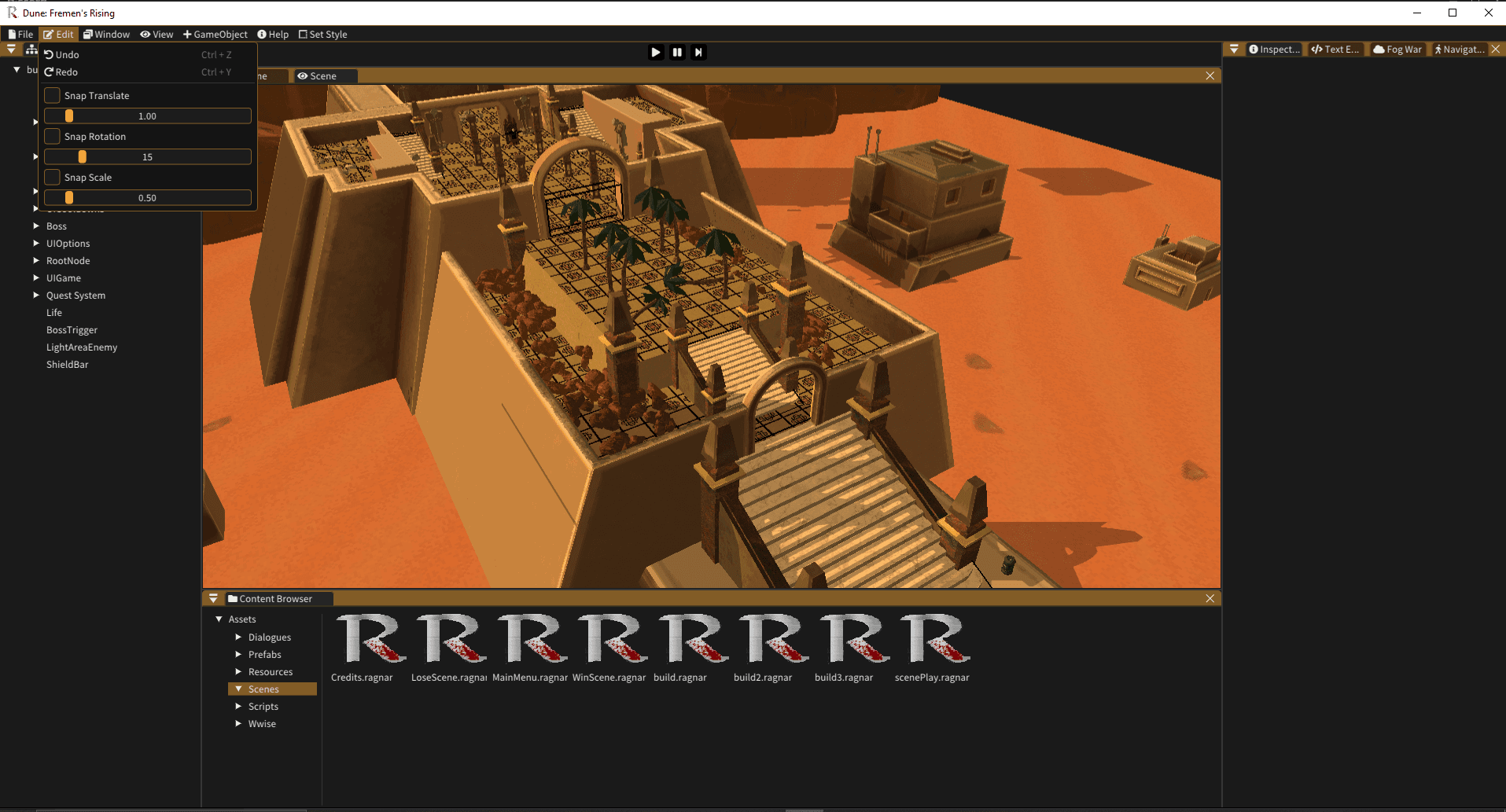Image resolution: width=1506 pixels, height=812 pixels.
Task: Select the Content Browser tab
Action: point(278,598)
